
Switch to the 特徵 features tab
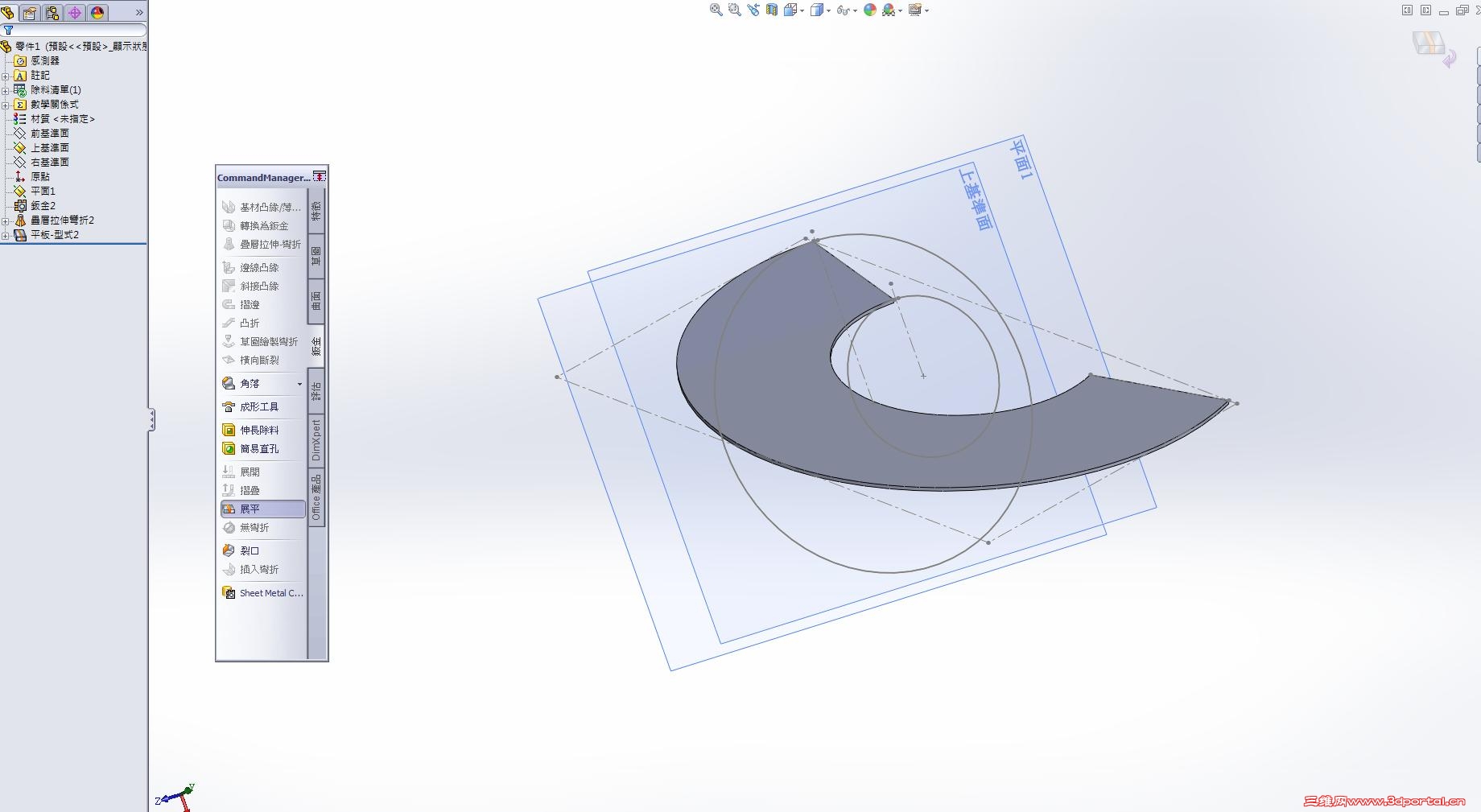point(316,211)
